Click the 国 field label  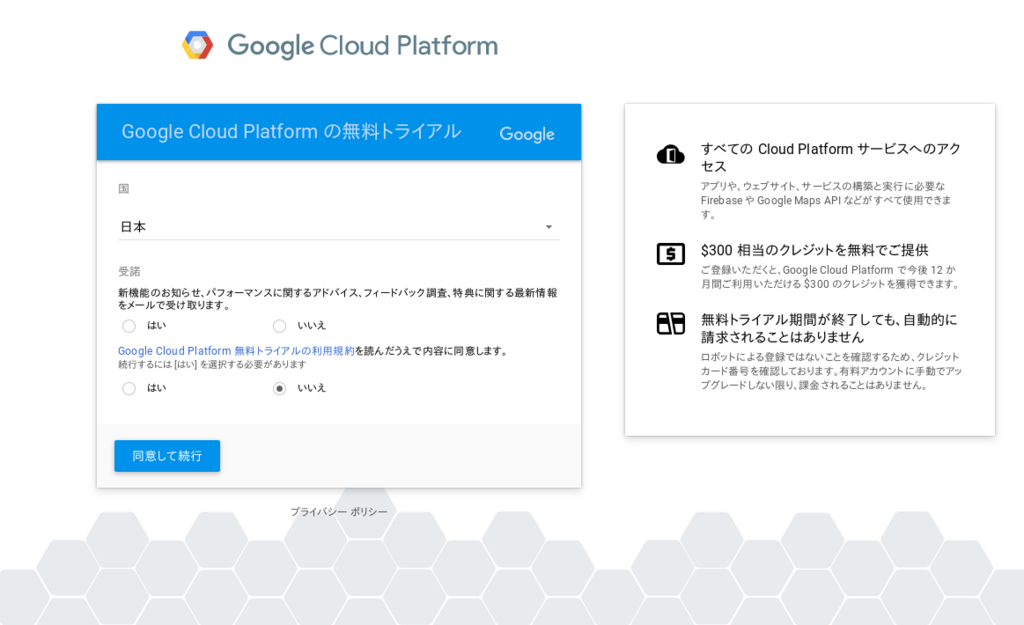click(123, 189)
